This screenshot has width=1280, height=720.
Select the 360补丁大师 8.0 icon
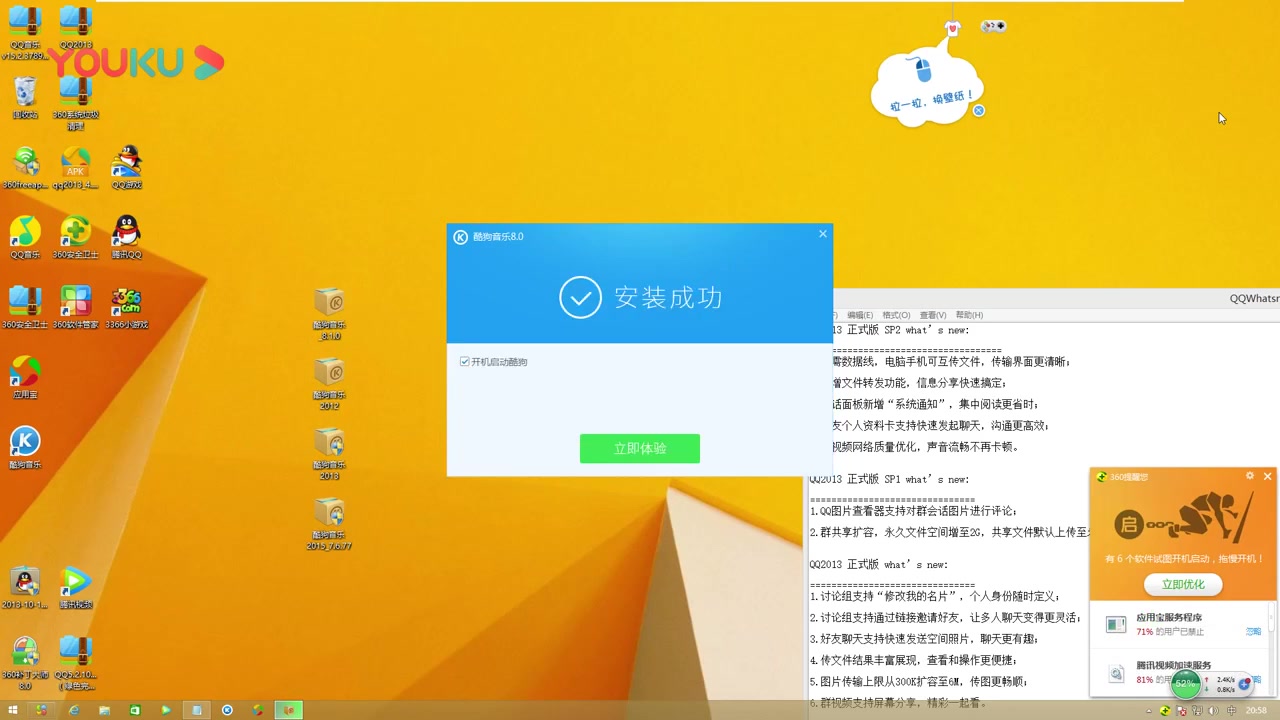tap(25, 663)
